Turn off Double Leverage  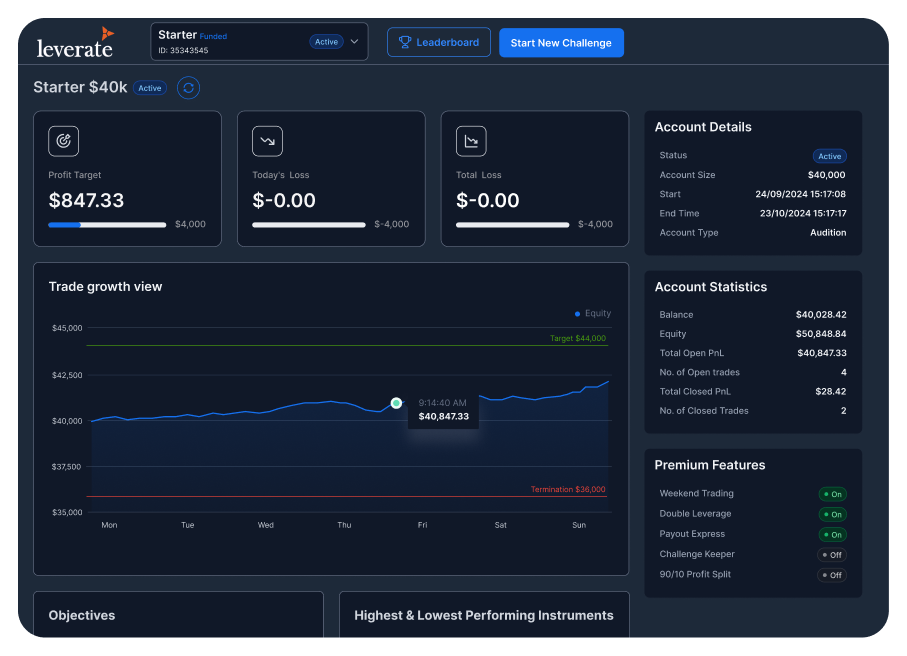pyautogui.click(x=832, y=514)
